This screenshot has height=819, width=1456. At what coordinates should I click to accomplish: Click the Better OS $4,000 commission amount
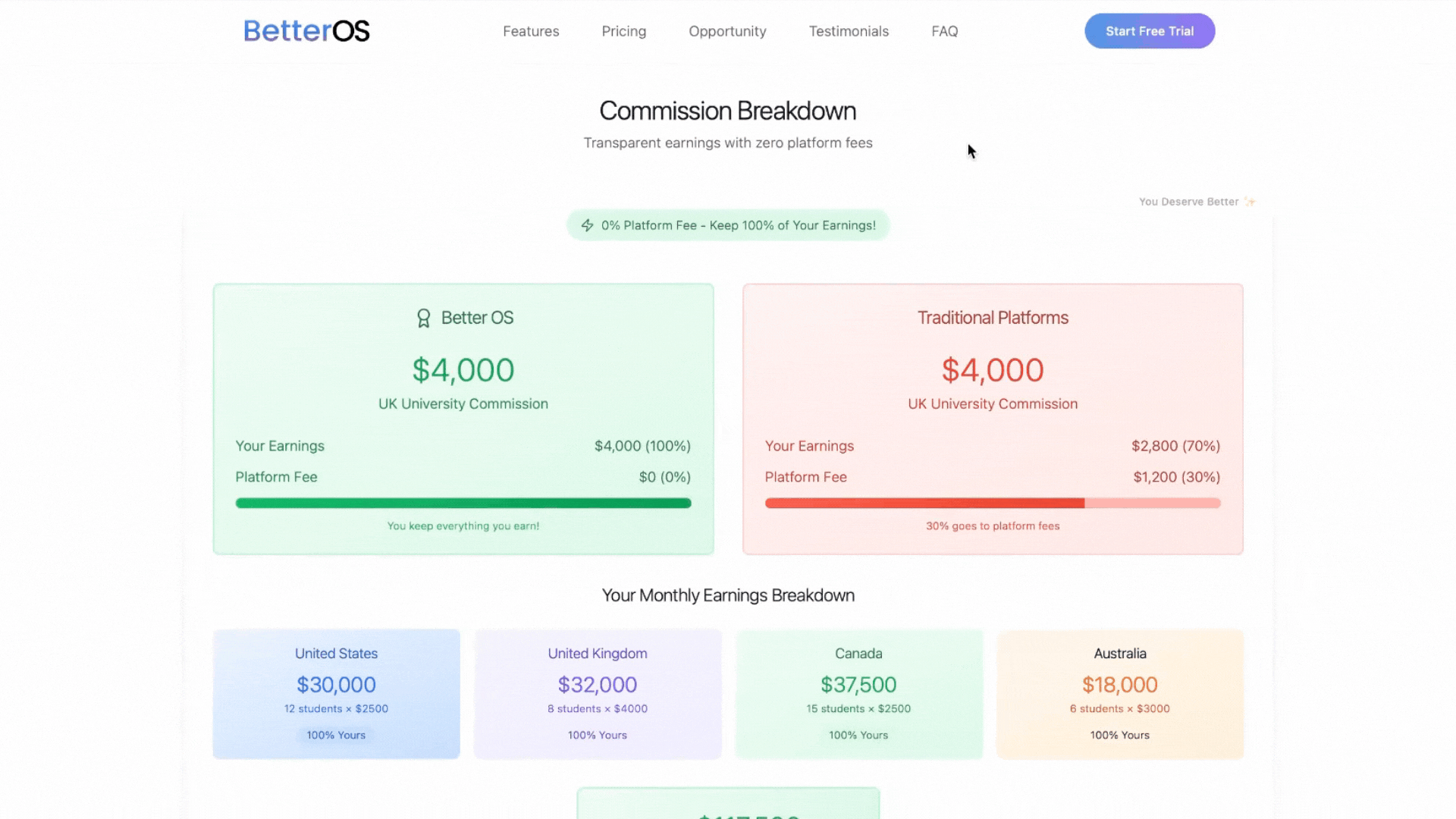[x=463, y=370]
